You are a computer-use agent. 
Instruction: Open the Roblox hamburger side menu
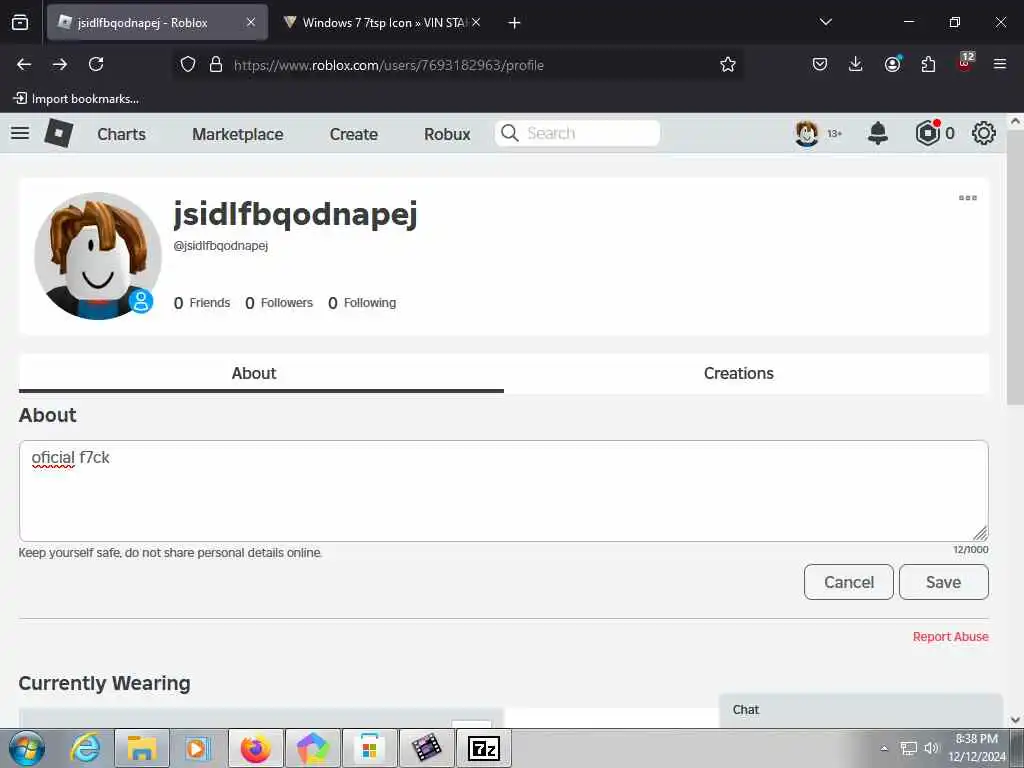[20, 133]
